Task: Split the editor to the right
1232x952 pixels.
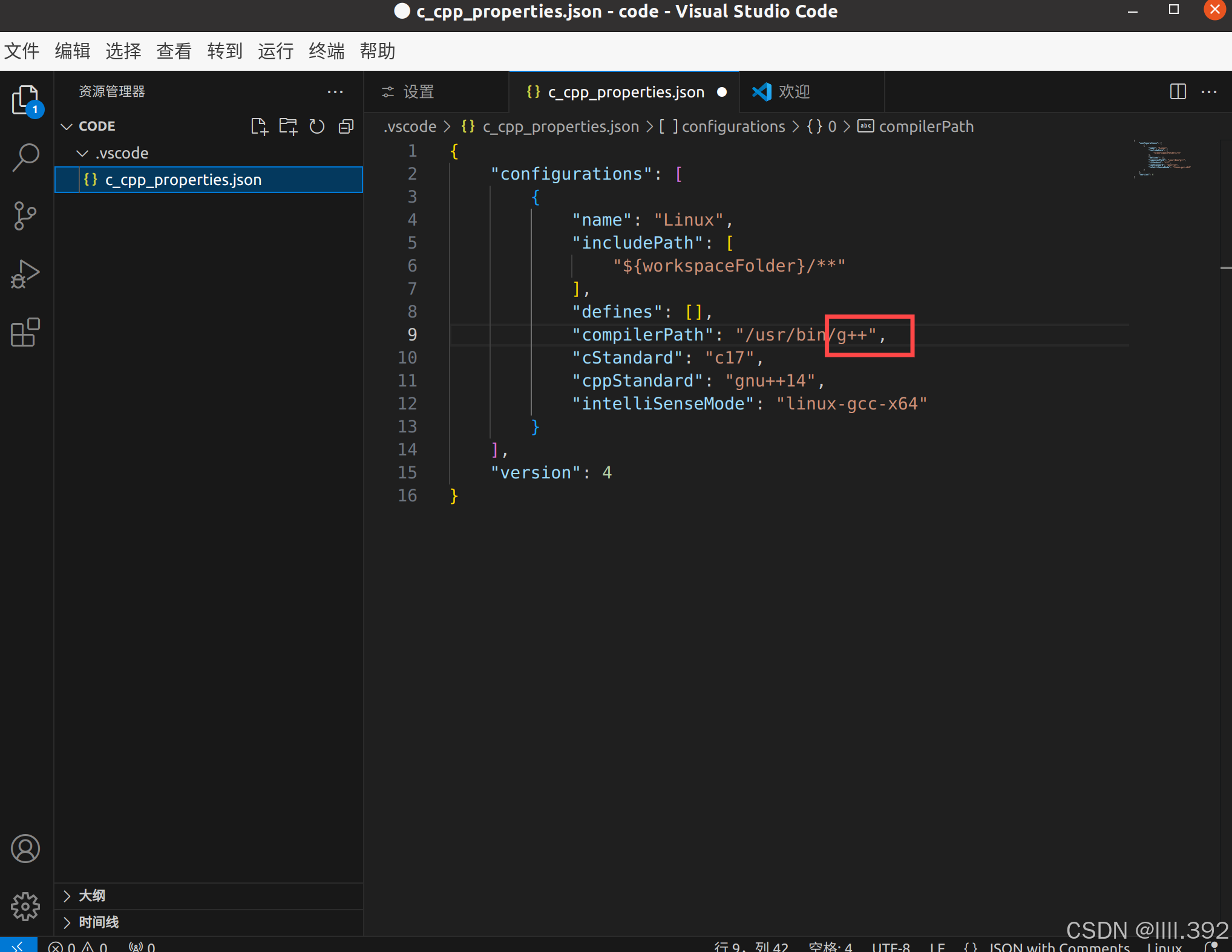Action: [x=1178, y=92]
